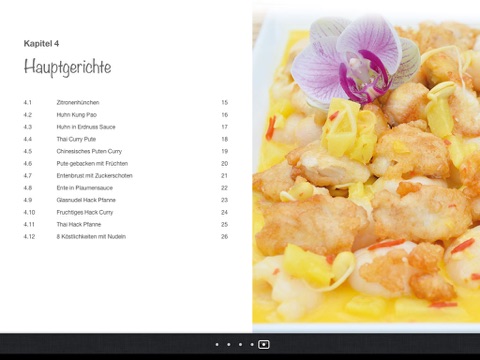Image resolution: width=480 pixels, height=360 pixels.
Task: Select the Kapitel 4 heading
Action: pyautogui.click(x=41, y=43)
